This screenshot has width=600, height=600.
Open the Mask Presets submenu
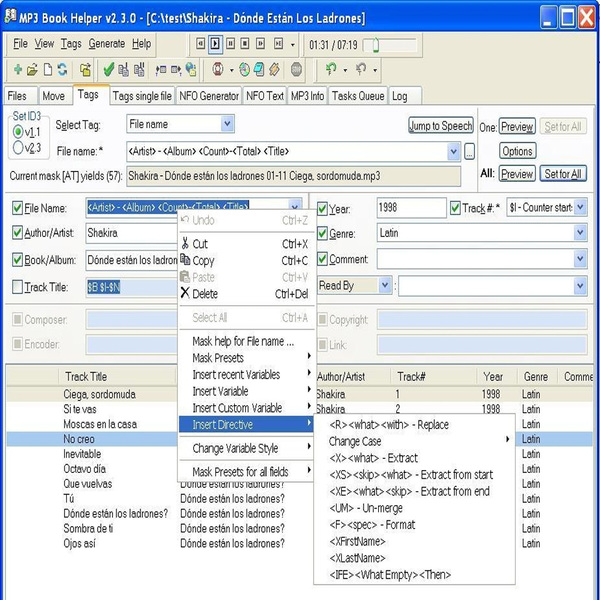(x=246, y=358)
